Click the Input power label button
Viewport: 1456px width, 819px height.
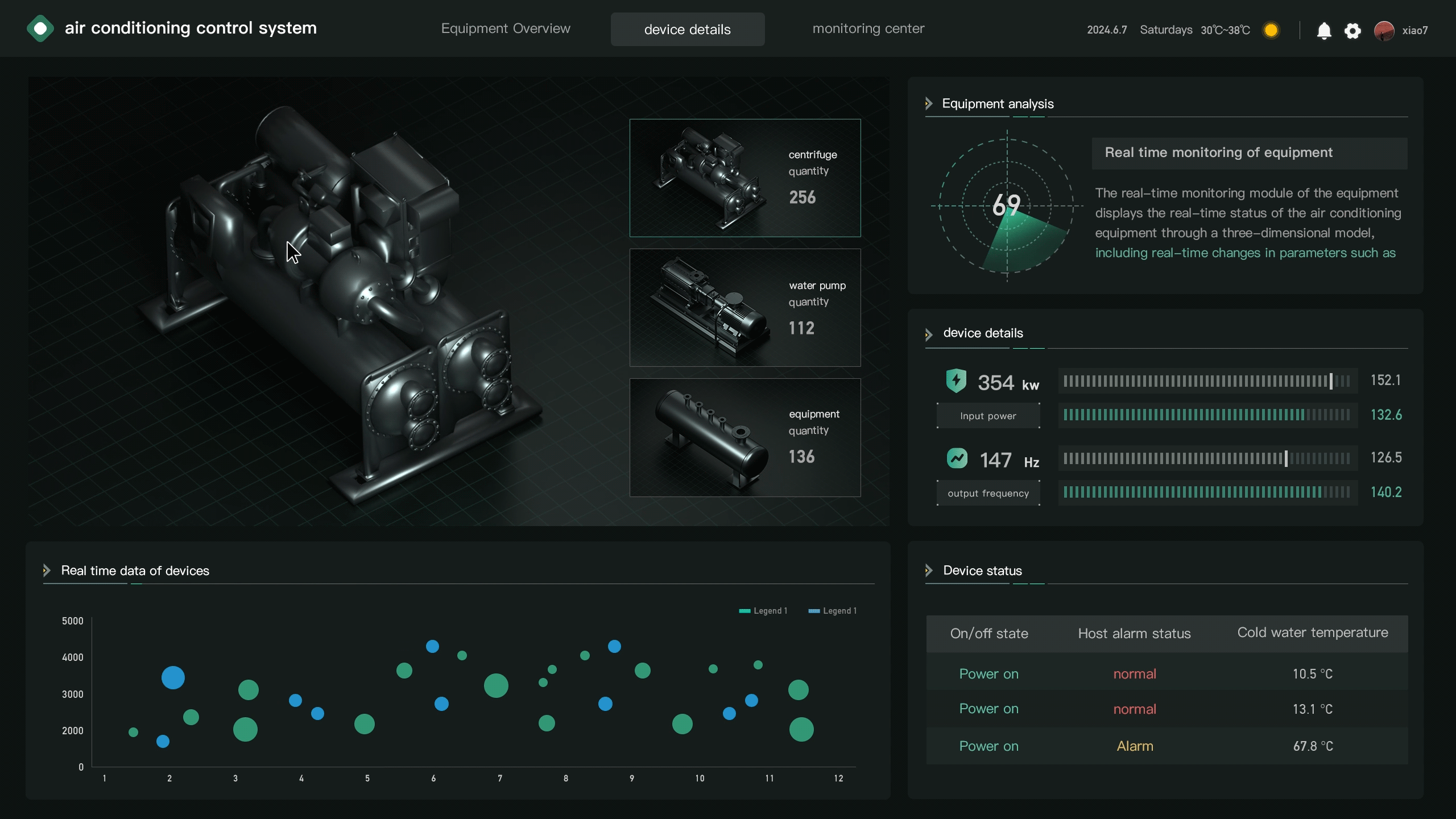[x=988, y=416]
